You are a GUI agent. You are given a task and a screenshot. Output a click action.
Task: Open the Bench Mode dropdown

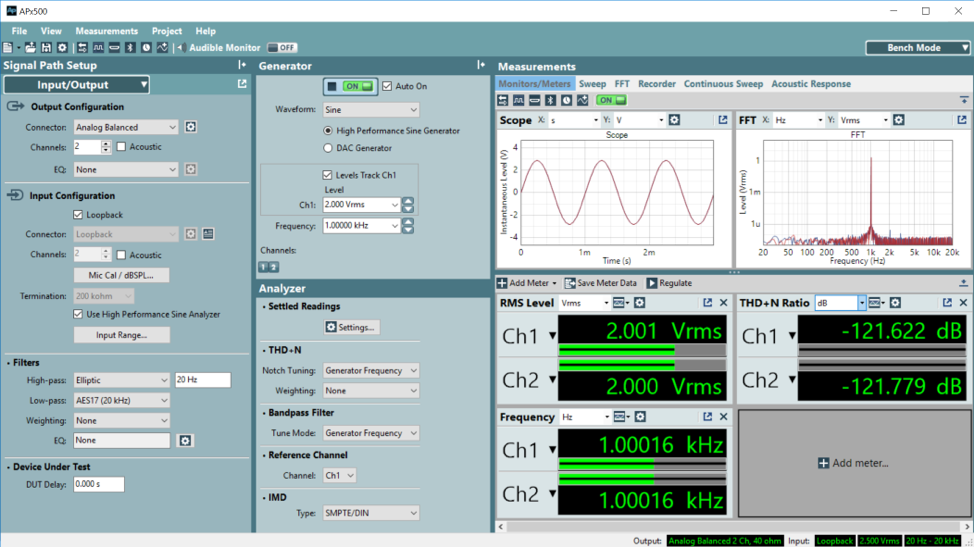[917, 47]
